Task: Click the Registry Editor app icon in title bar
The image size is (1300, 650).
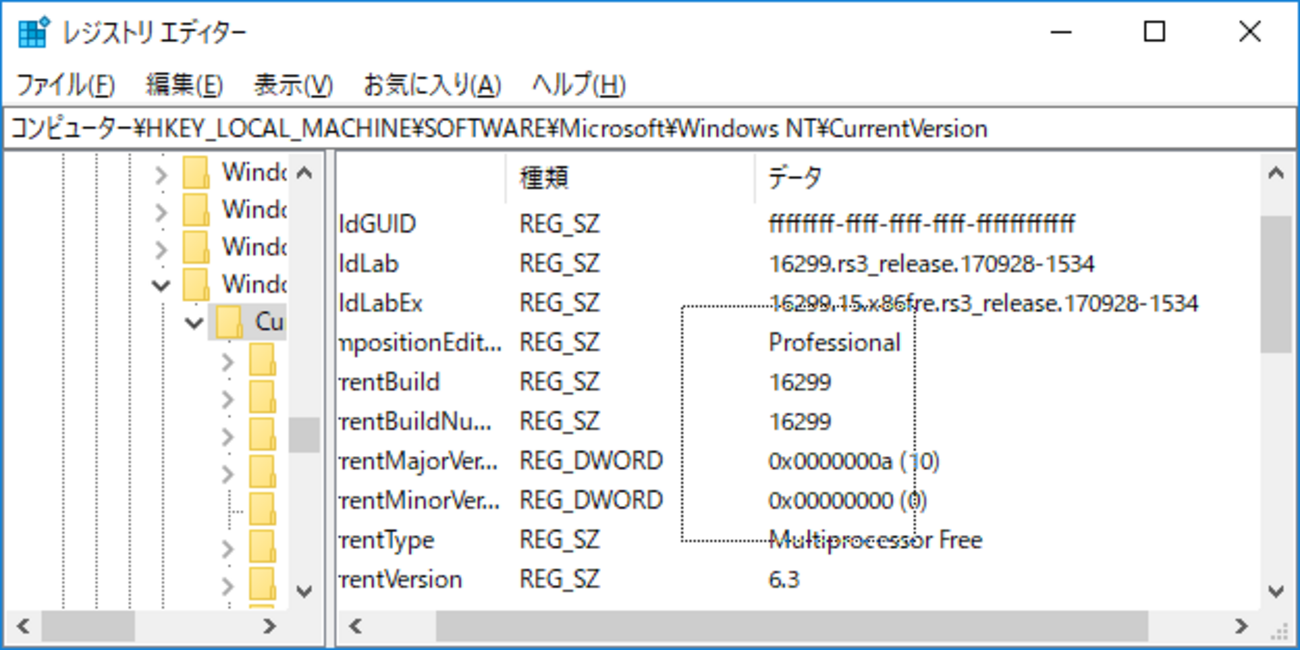Action: click(x=33, y=33)
